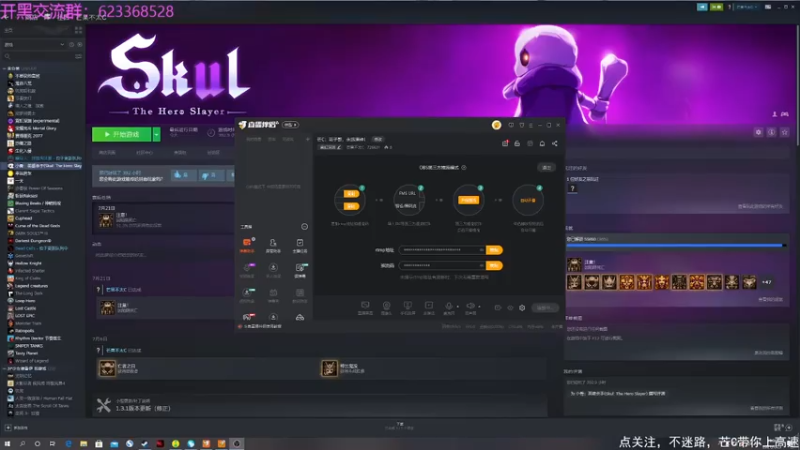This screenshot has height=450, width=800.
Task: Select Loop Hero in the library list
Action: click(25, 301)
